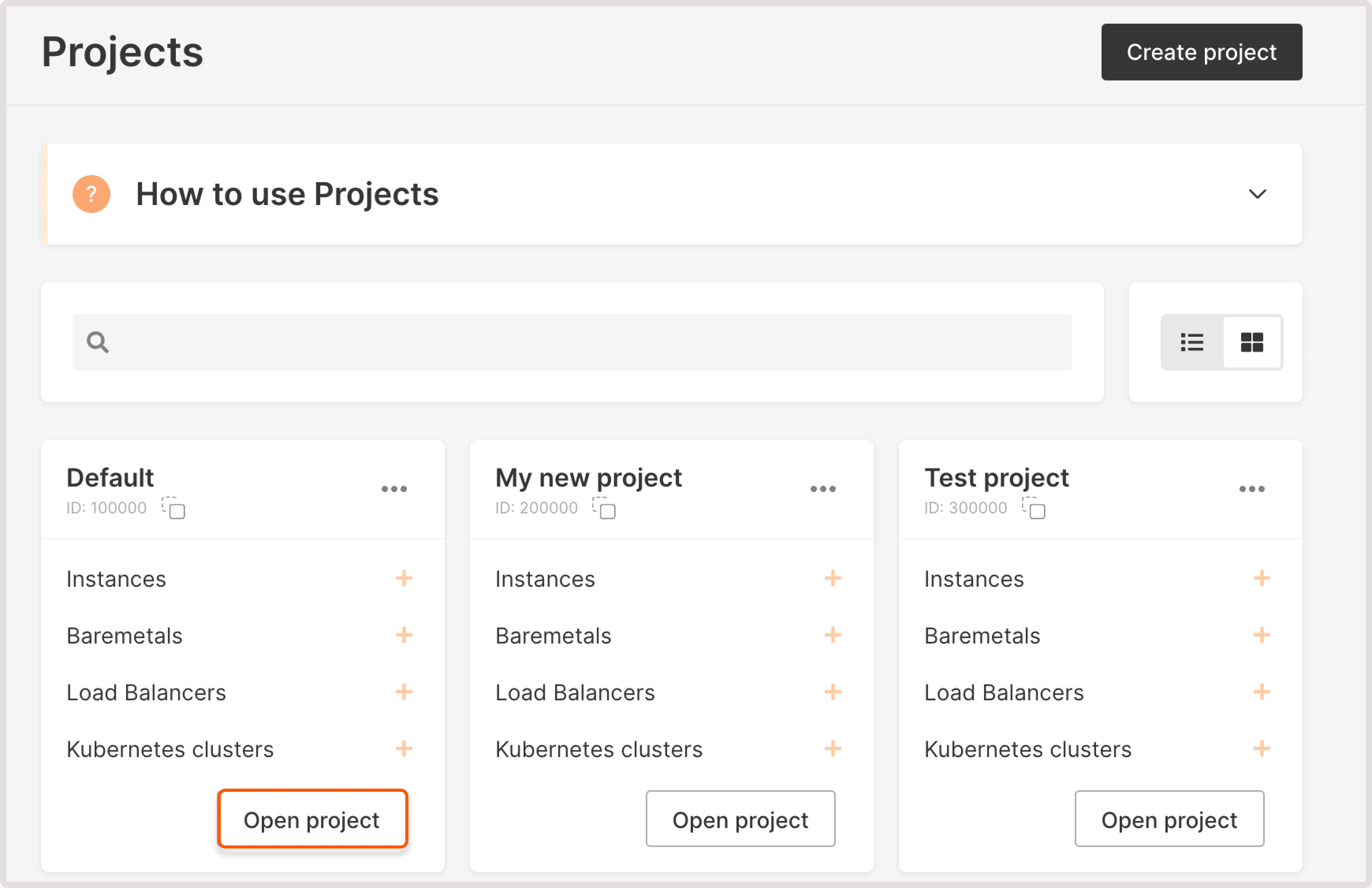Add an instance to Test project

1262,578
